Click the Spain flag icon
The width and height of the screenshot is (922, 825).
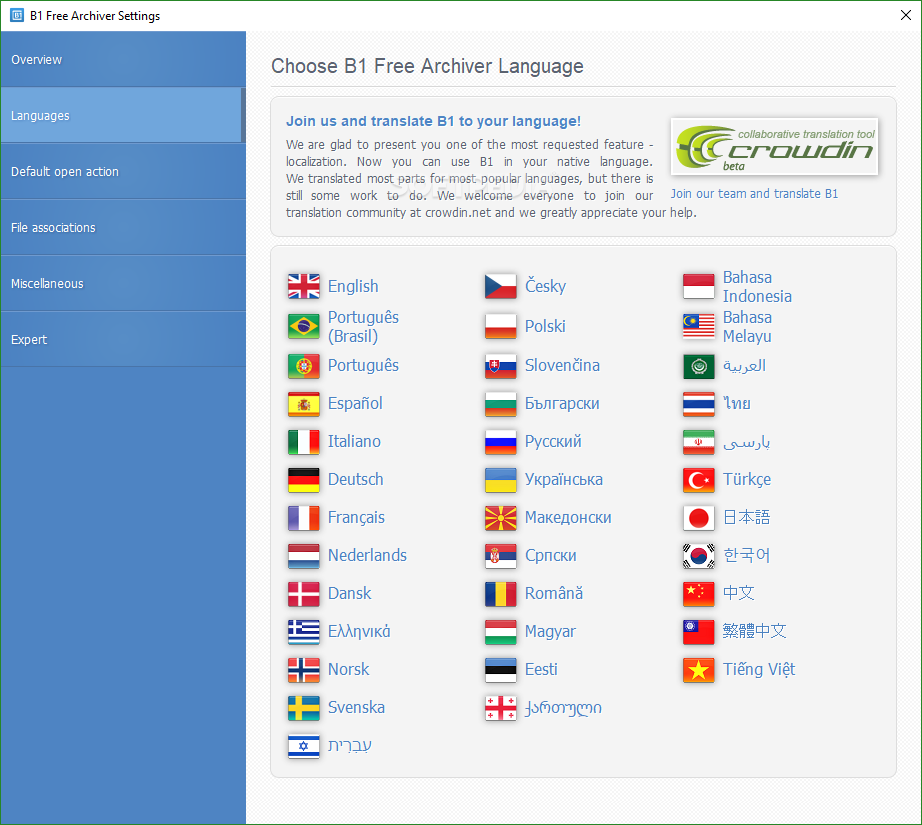click(303, 404)
